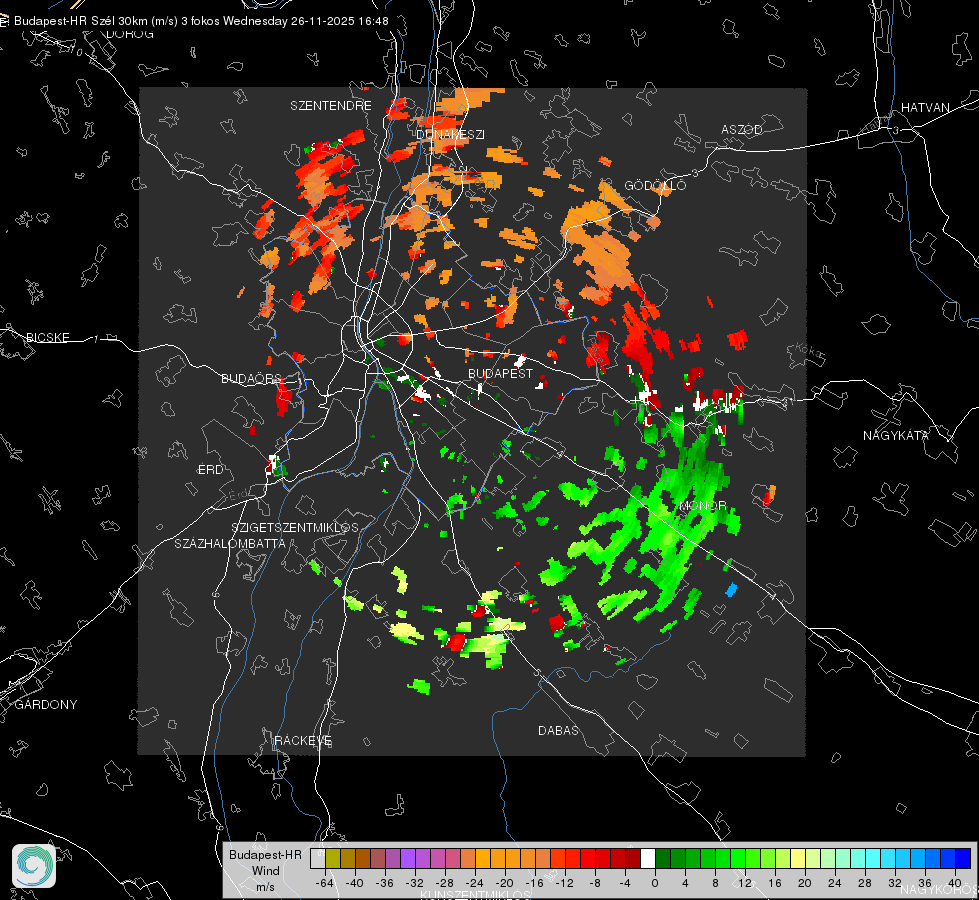
Task: Click the RÁCKEVE town label
Action: (x=303, y=740)
